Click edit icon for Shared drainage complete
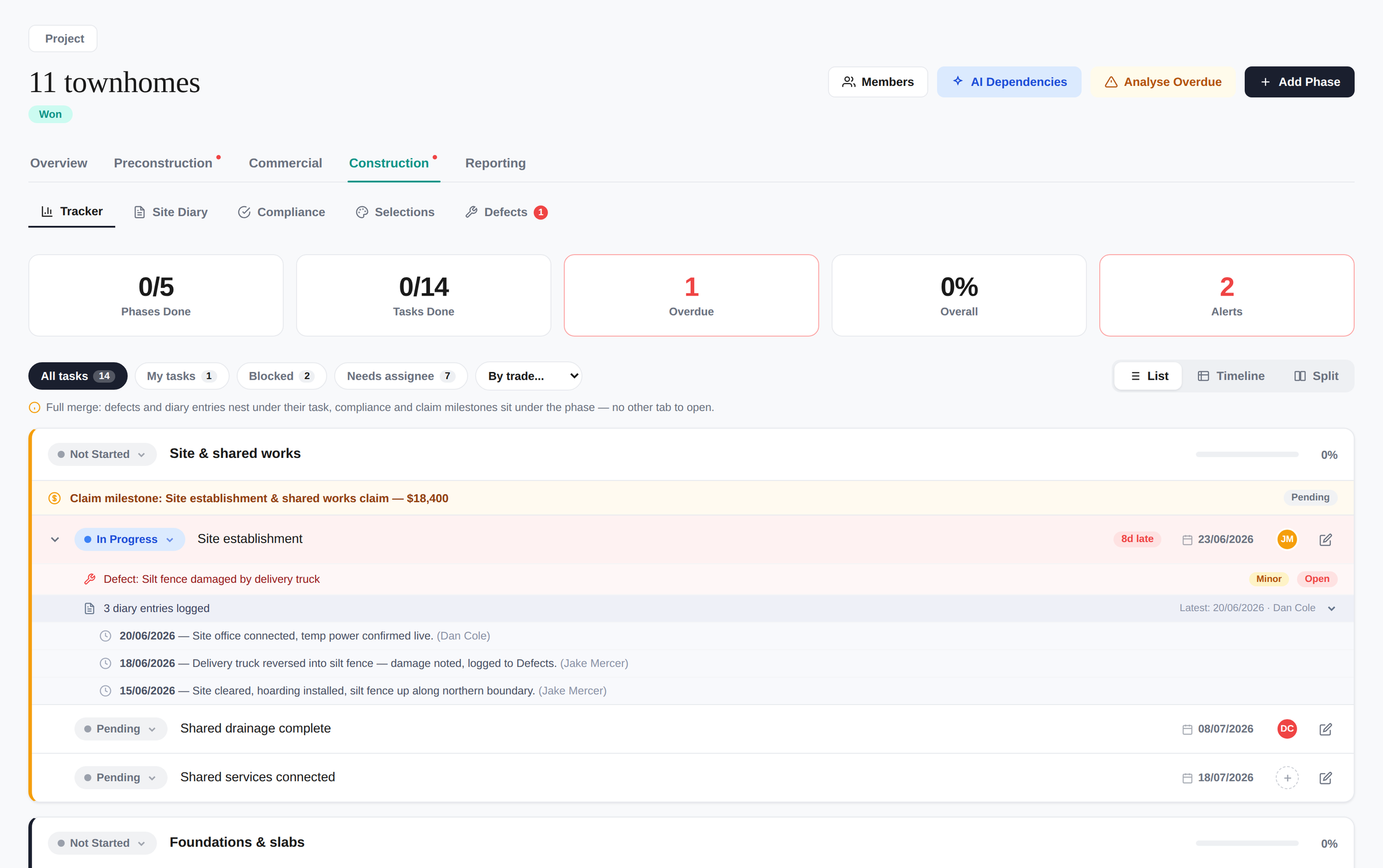 pos(1325,729)
